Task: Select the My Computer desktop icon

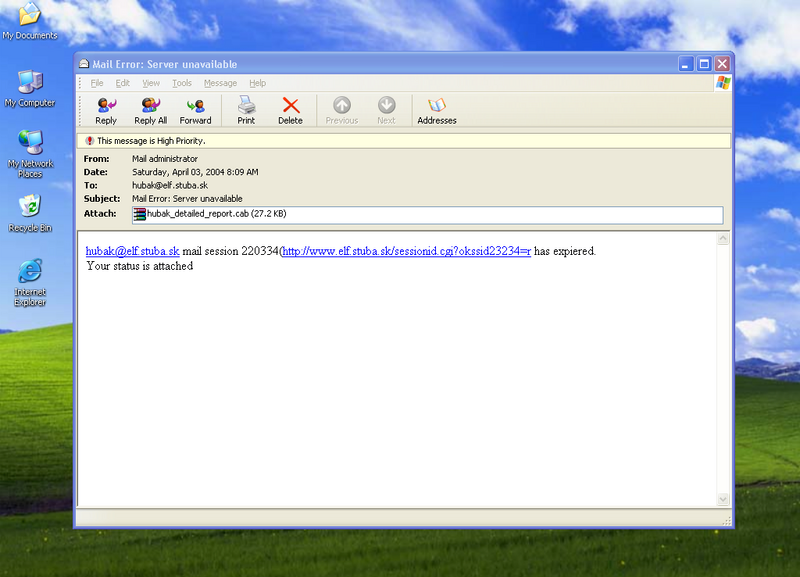Action: (x=30, y=82)
